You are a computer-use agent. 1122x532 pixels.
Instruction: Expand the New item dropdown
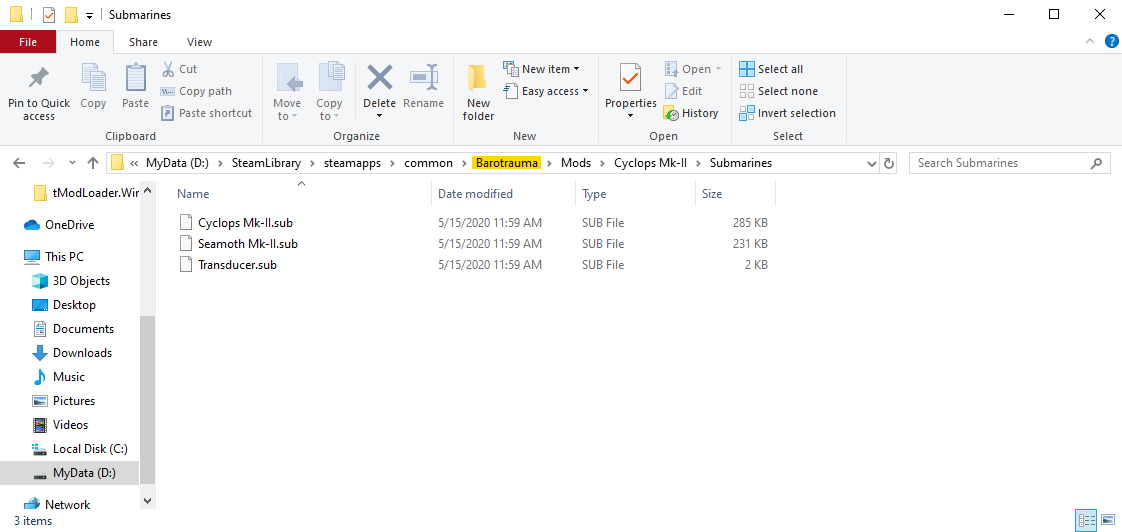pos(546,69)
